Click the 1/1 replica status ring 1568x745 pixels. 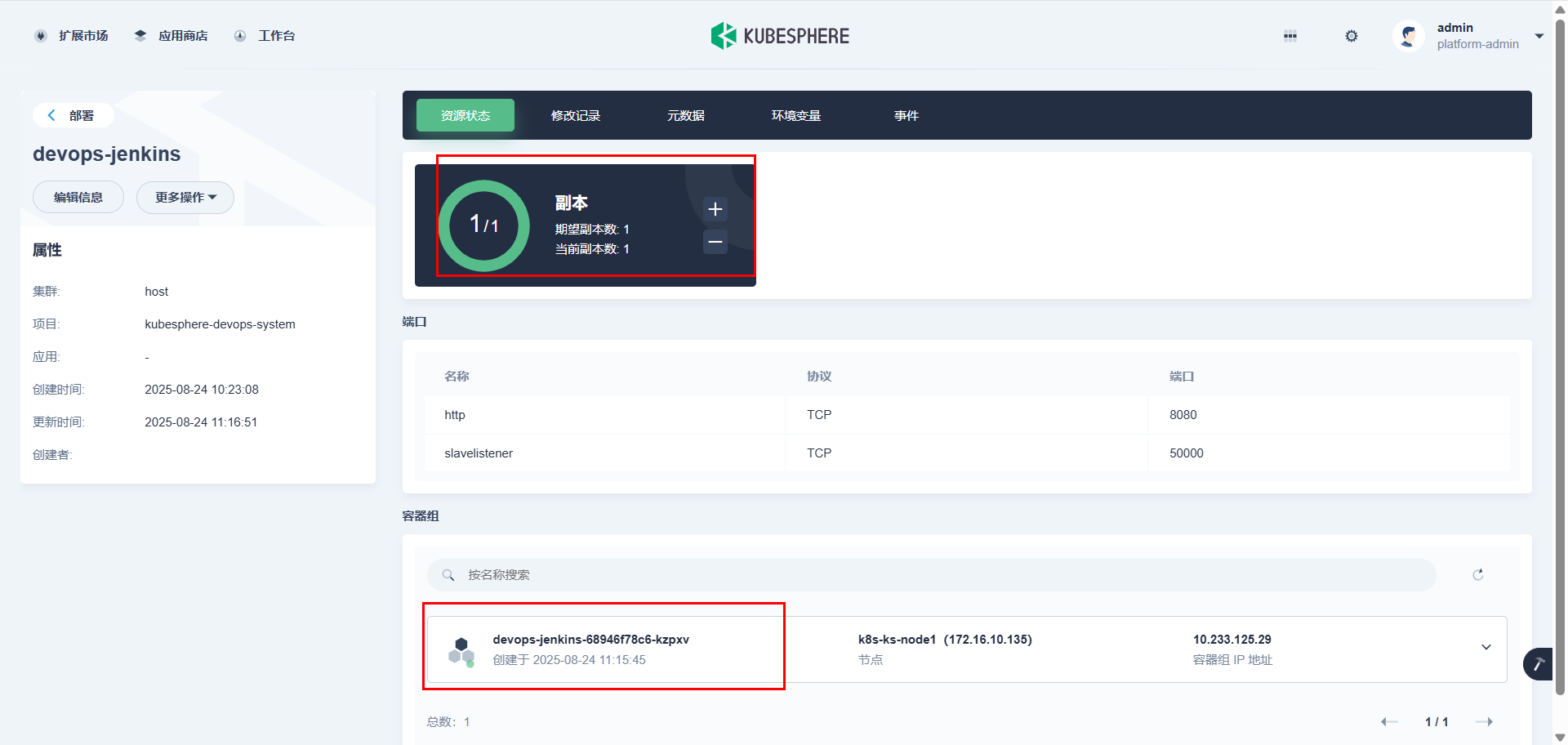pyautogui.click(x=484, y=225)
